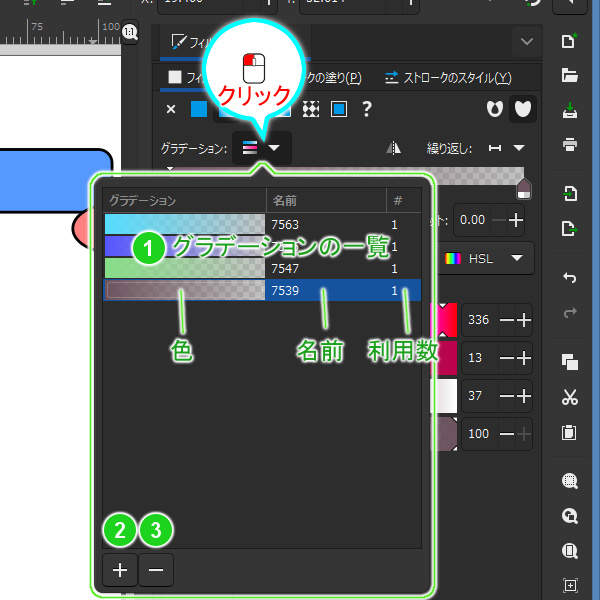
Task: Switch to the ストロークの塗り(P) tab
Action: pyautogui.click(x=332, y=78)
